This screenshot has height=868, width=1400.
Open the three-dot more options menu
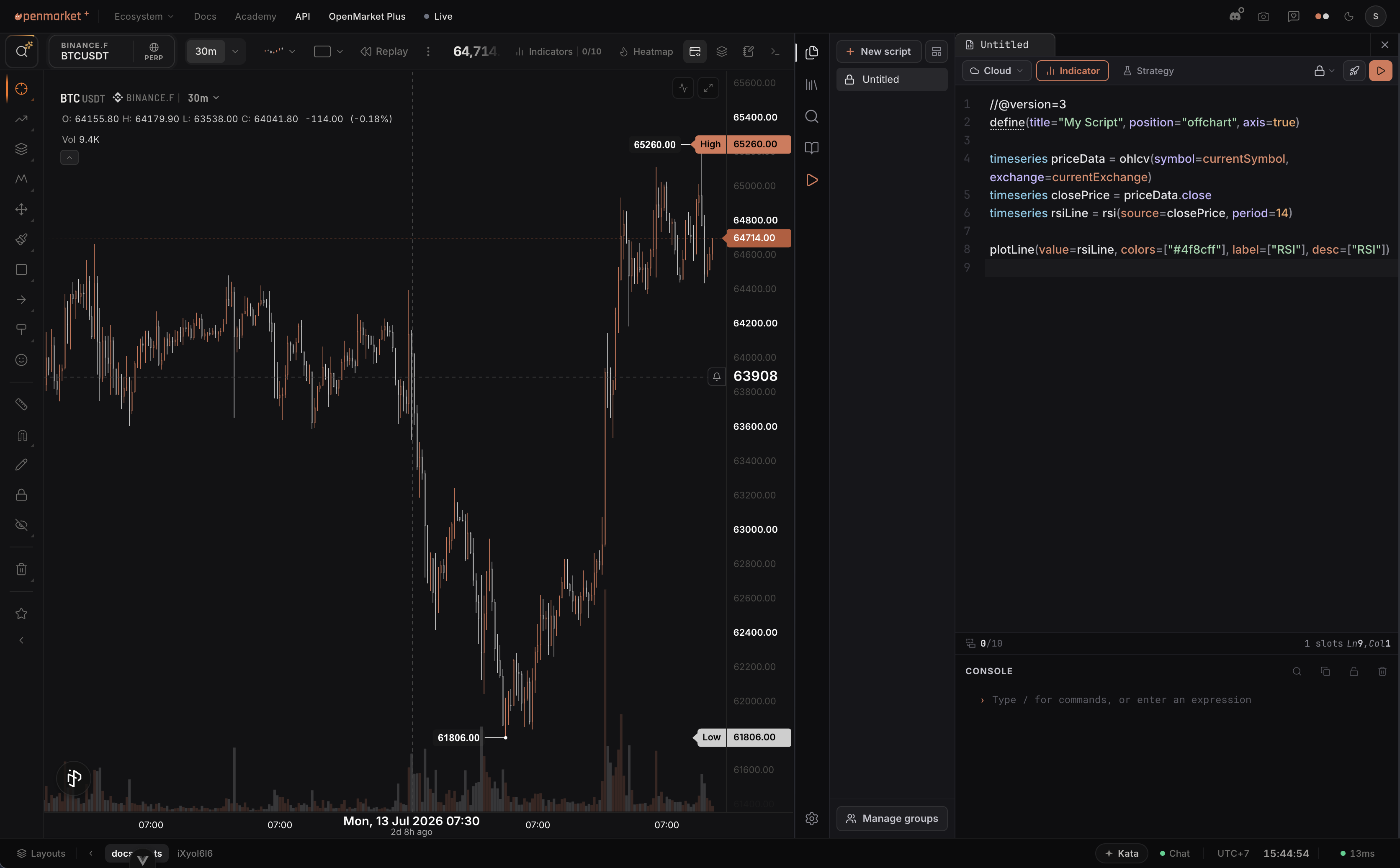click(428, 51)
